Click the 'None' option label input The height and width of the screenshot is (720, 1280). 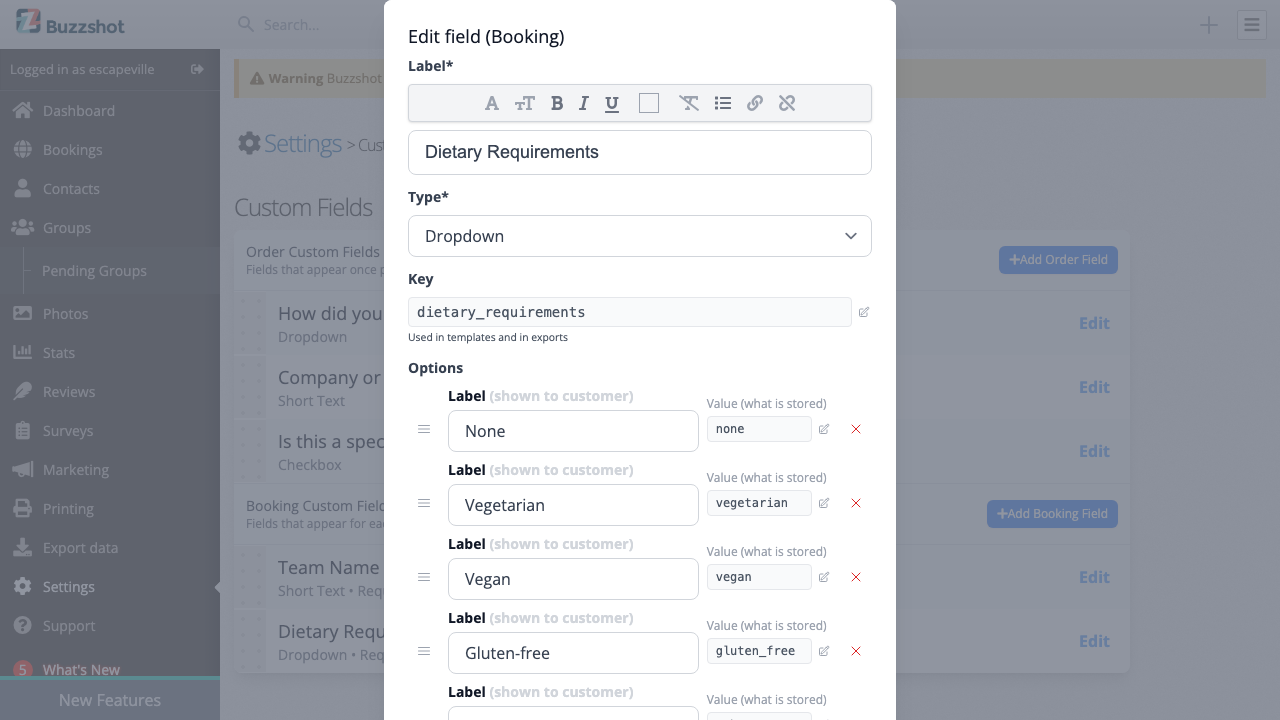pyautogui.click(x=573, y=431)
